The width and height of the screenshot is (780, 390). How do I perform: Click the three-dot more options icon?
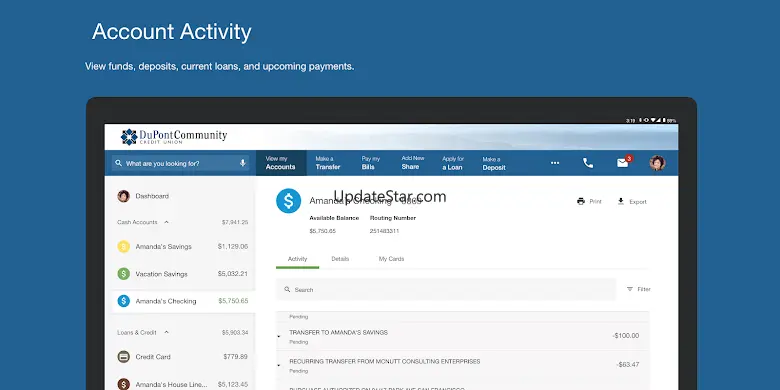click(555, 163)
